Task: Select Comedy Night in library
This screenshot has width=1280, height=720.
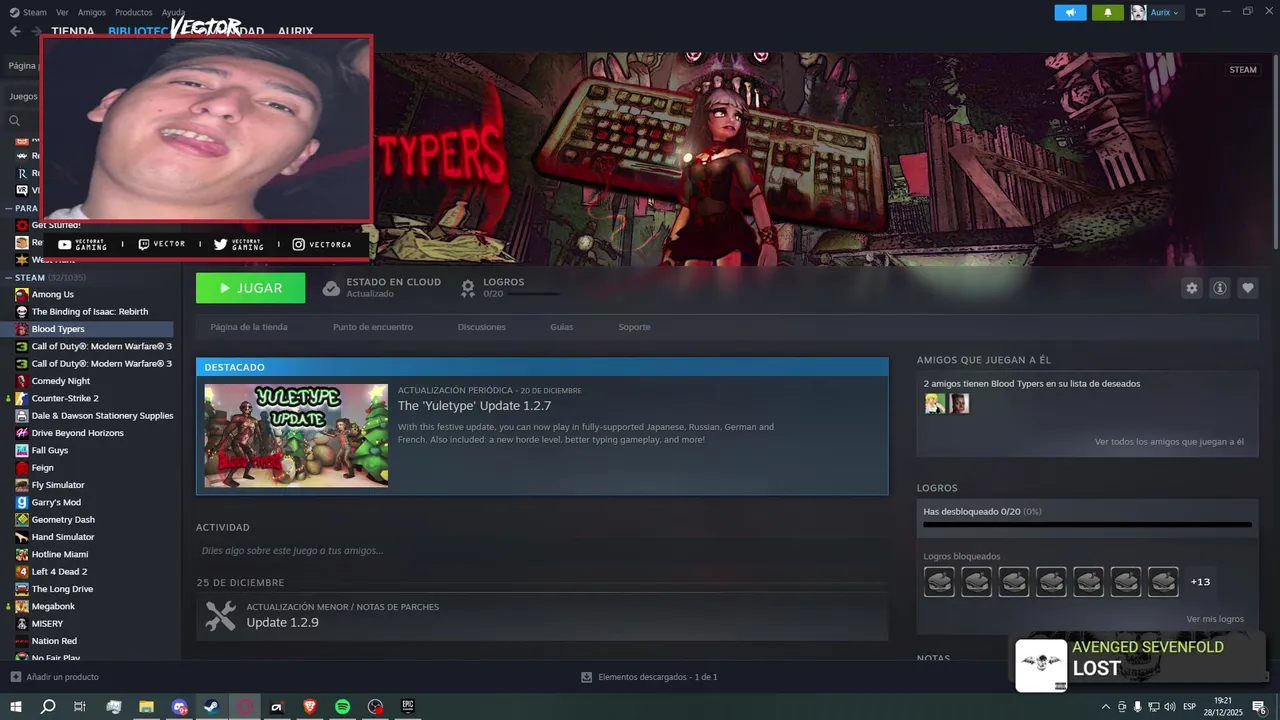Action: [61, 381]
